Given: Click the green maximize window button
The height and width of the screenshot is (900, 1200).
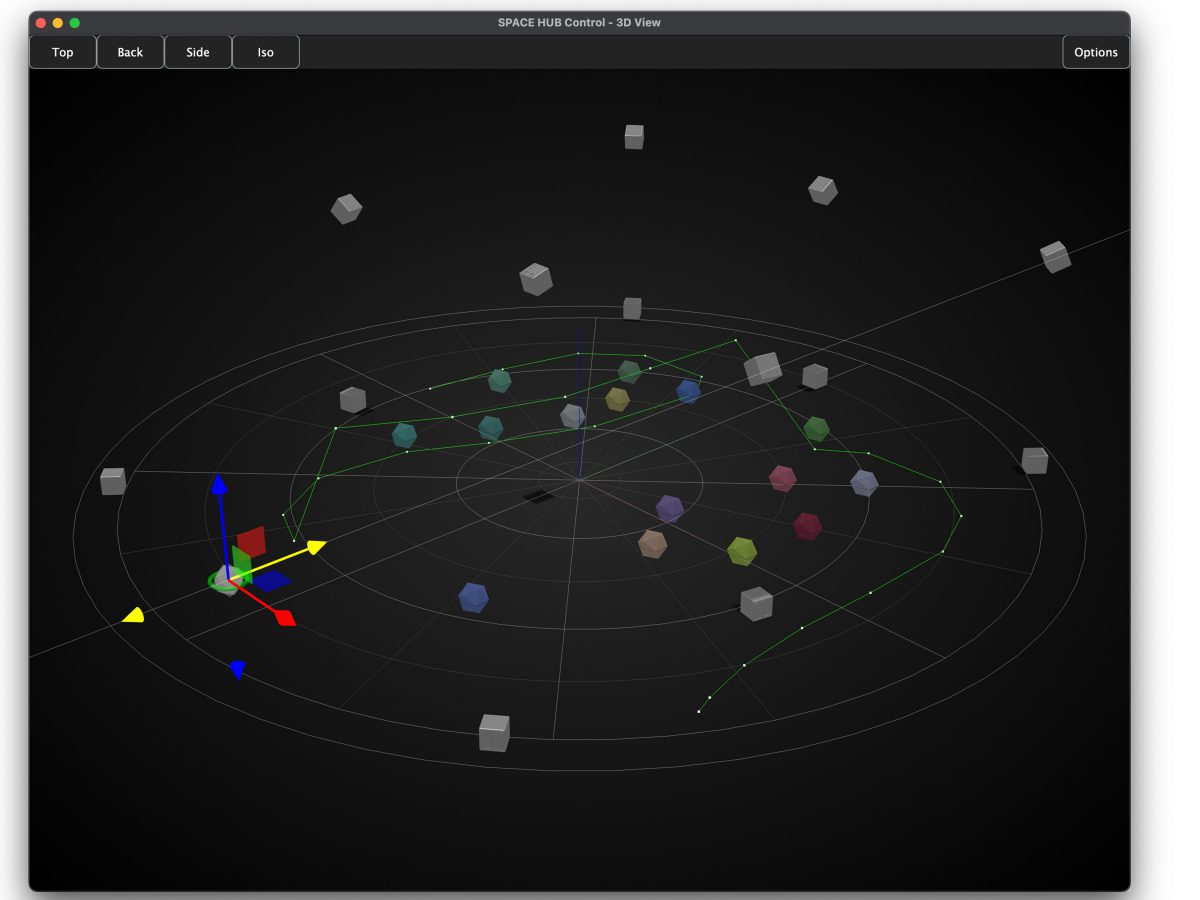Looking at the screenshot, I should 74,22.
